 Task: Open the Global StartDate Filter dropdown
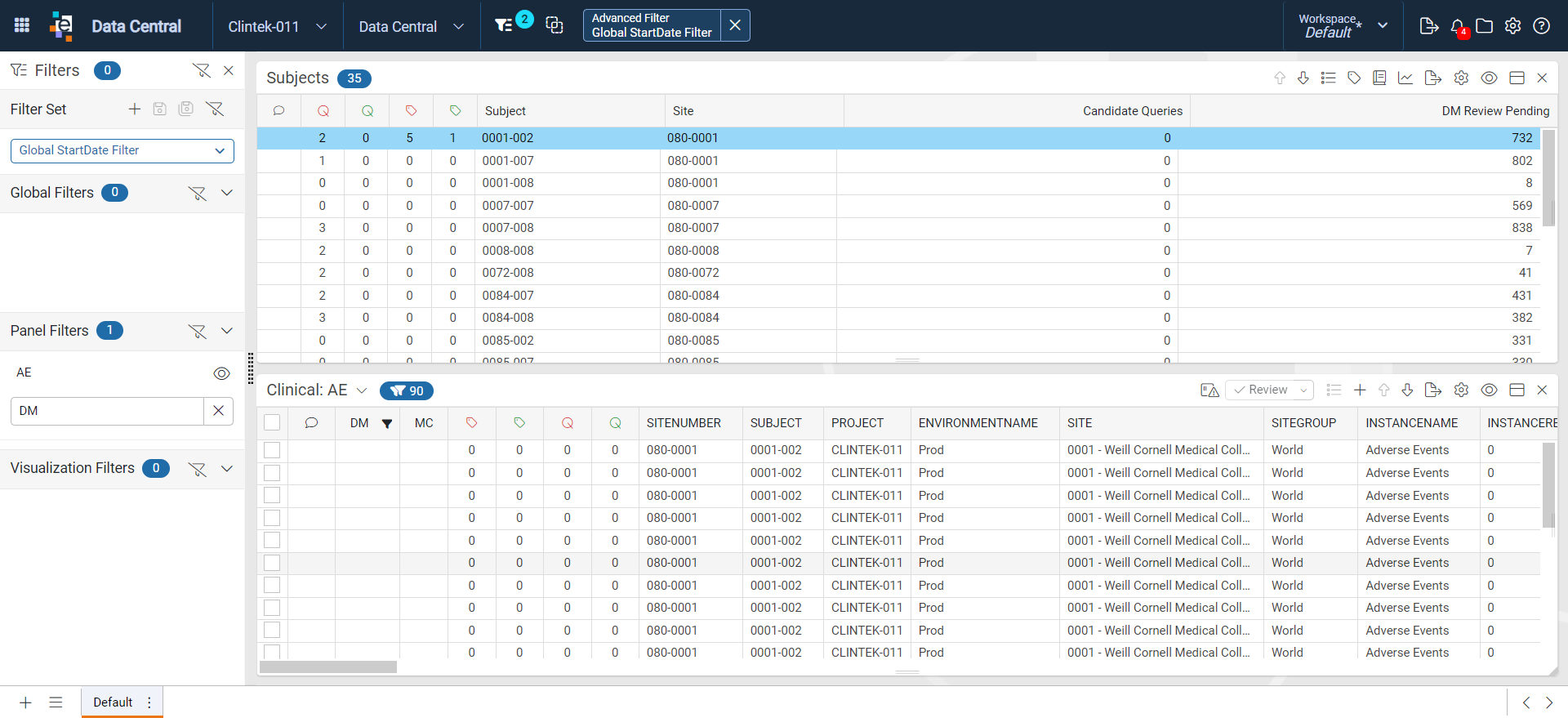pos(122,150)
